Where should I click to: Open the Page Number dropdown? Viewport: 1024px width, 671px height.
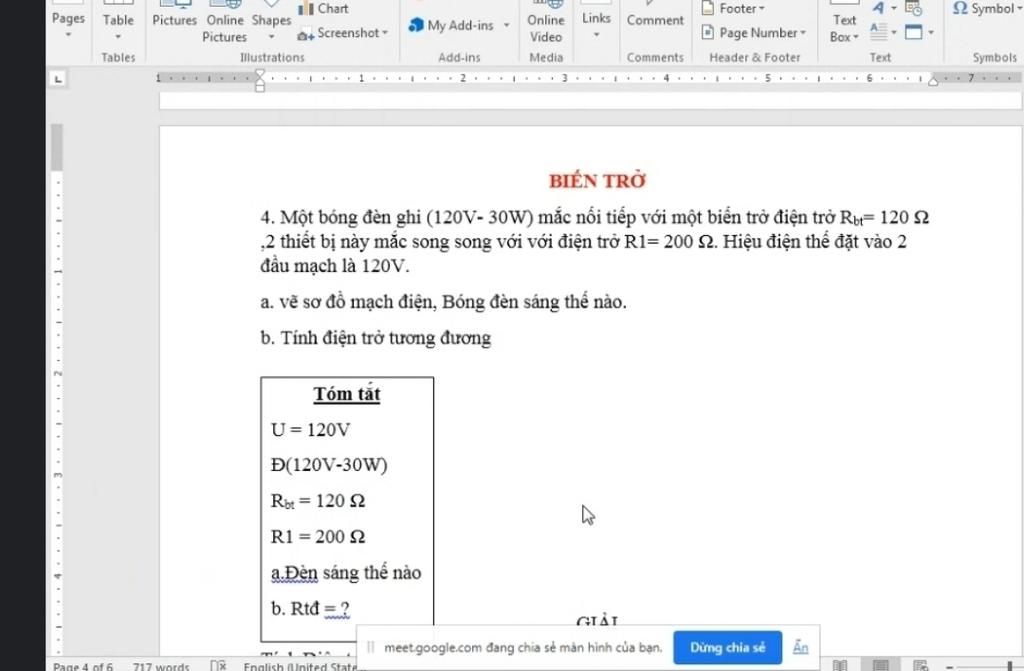tap(754, 33)
